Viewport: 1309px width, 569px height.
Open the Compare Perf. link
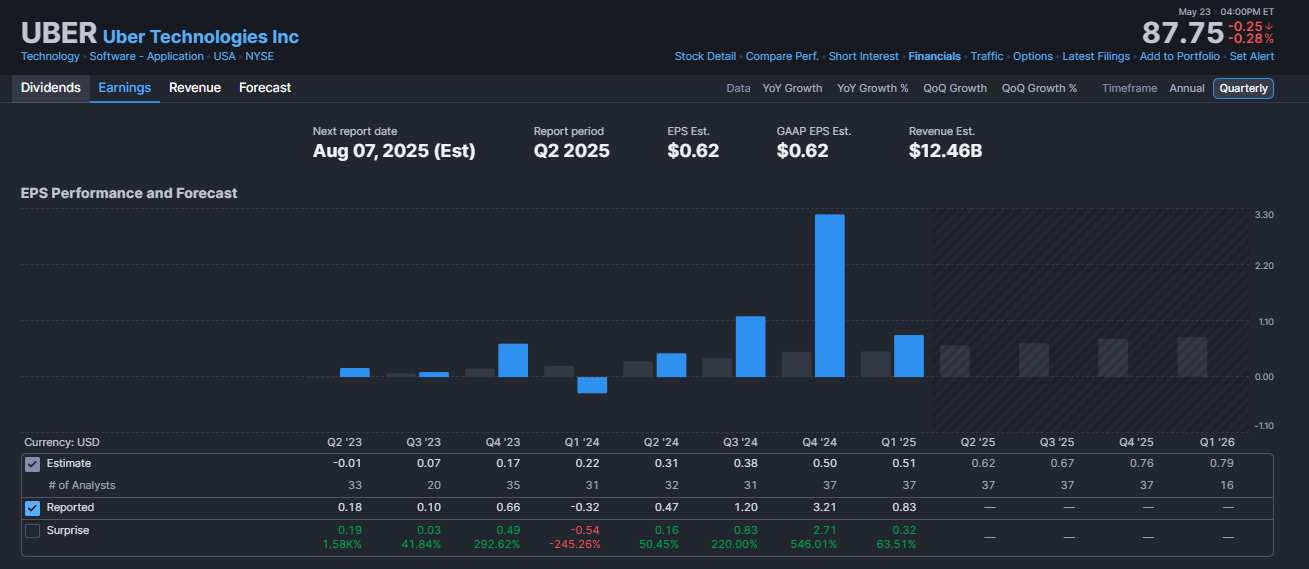pos(782,56)
